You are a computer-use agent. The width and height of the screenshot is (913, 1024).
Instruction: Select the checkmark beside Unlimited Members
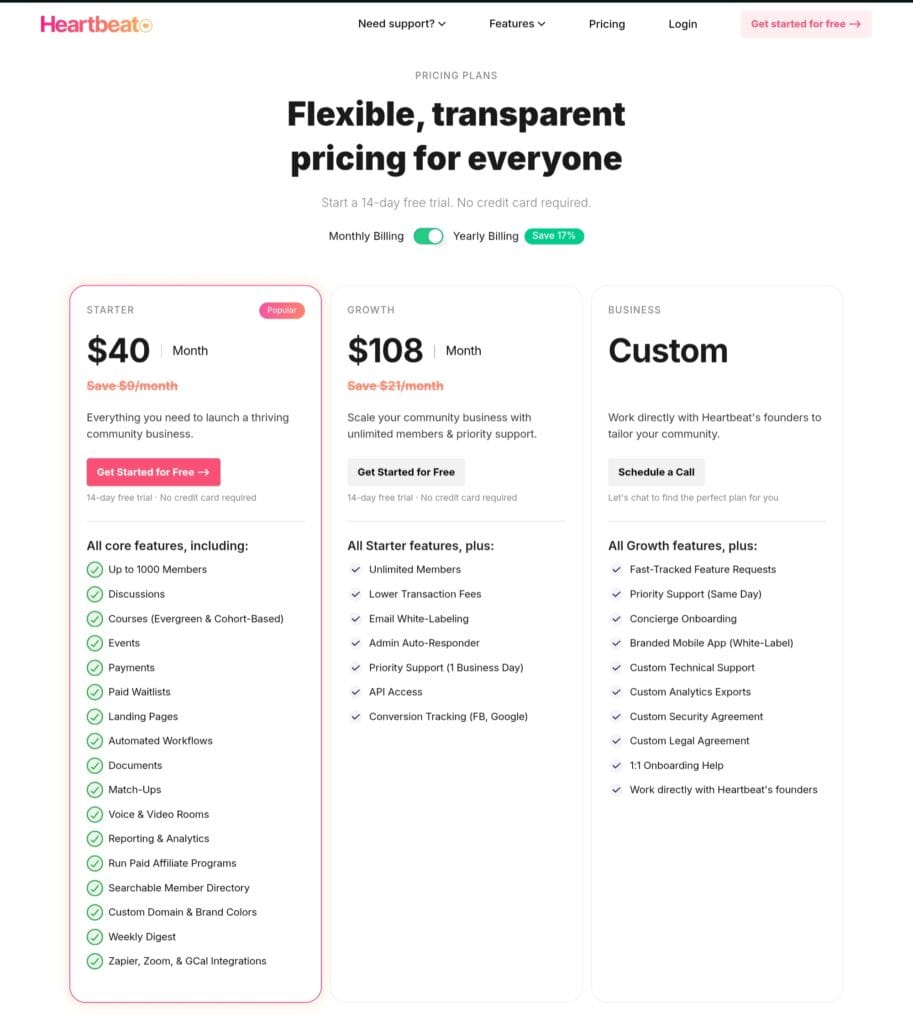(x=356, y=569)
